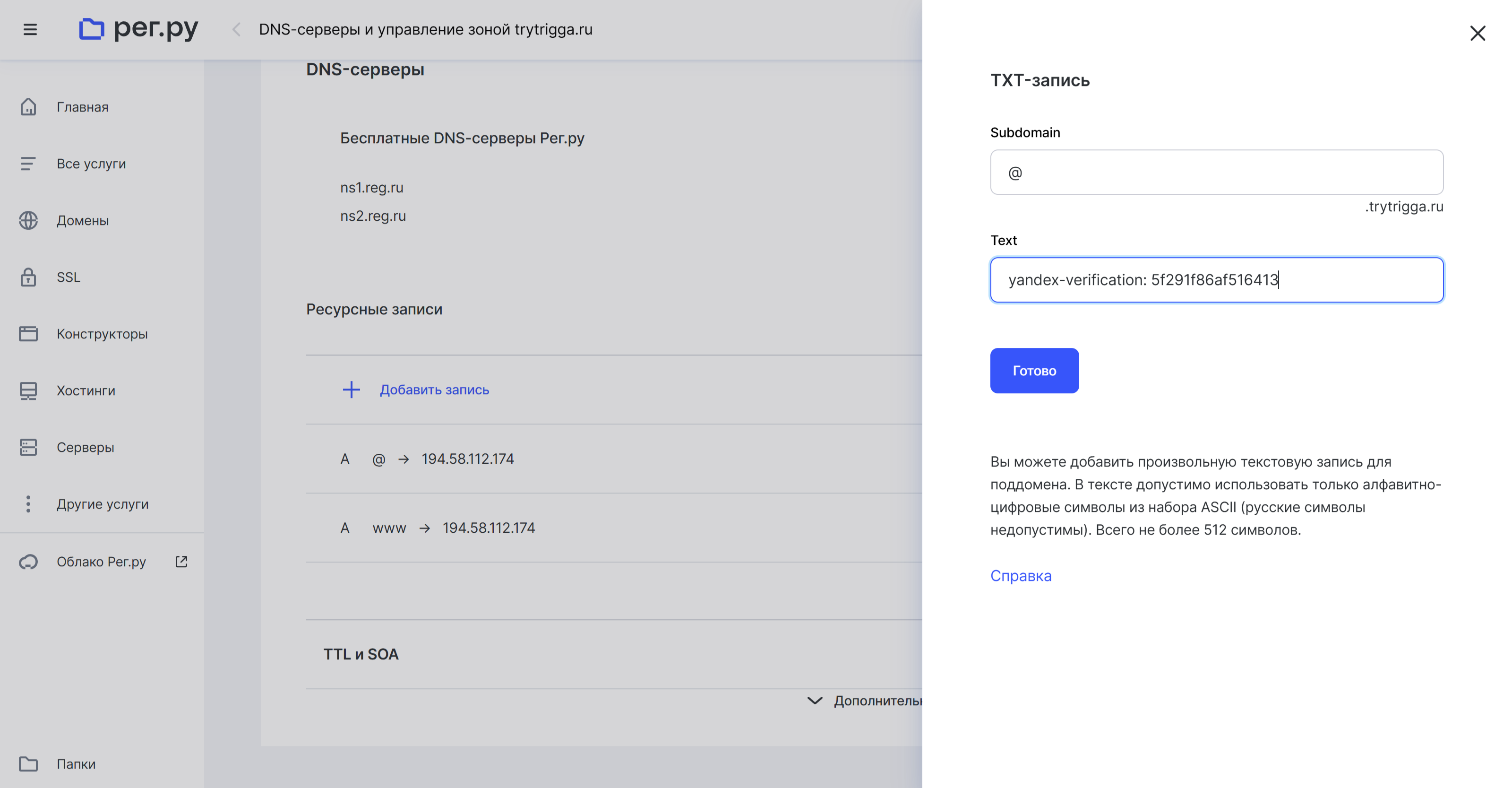The image size is (1512, 788).
Task: Open Другие услуги section
Action: pyautogui.click(x=103, y=504)
